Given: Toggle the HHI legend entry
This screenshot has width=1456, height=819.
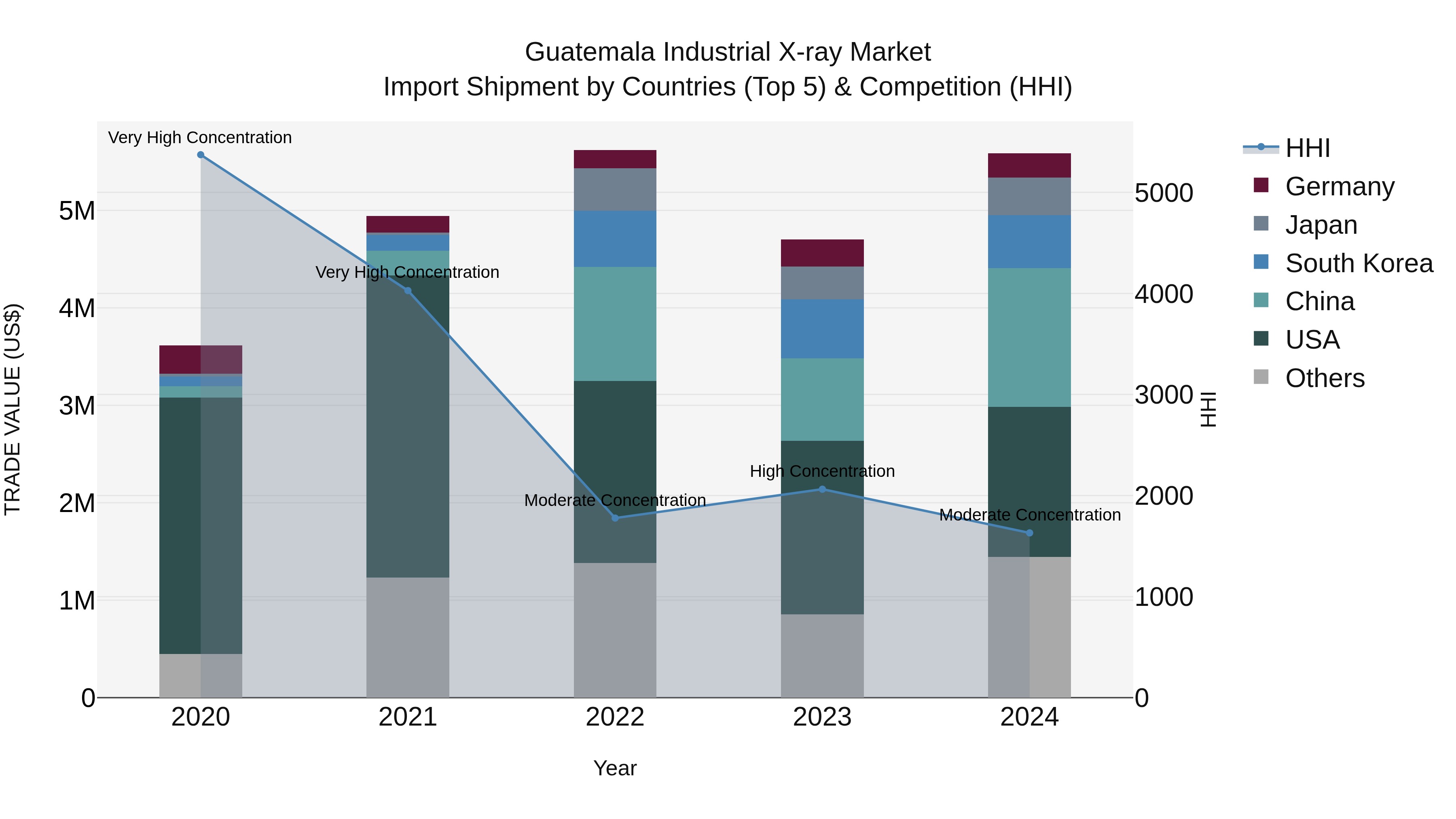Looking at the screenshot, I should (x=1287, y=148).
